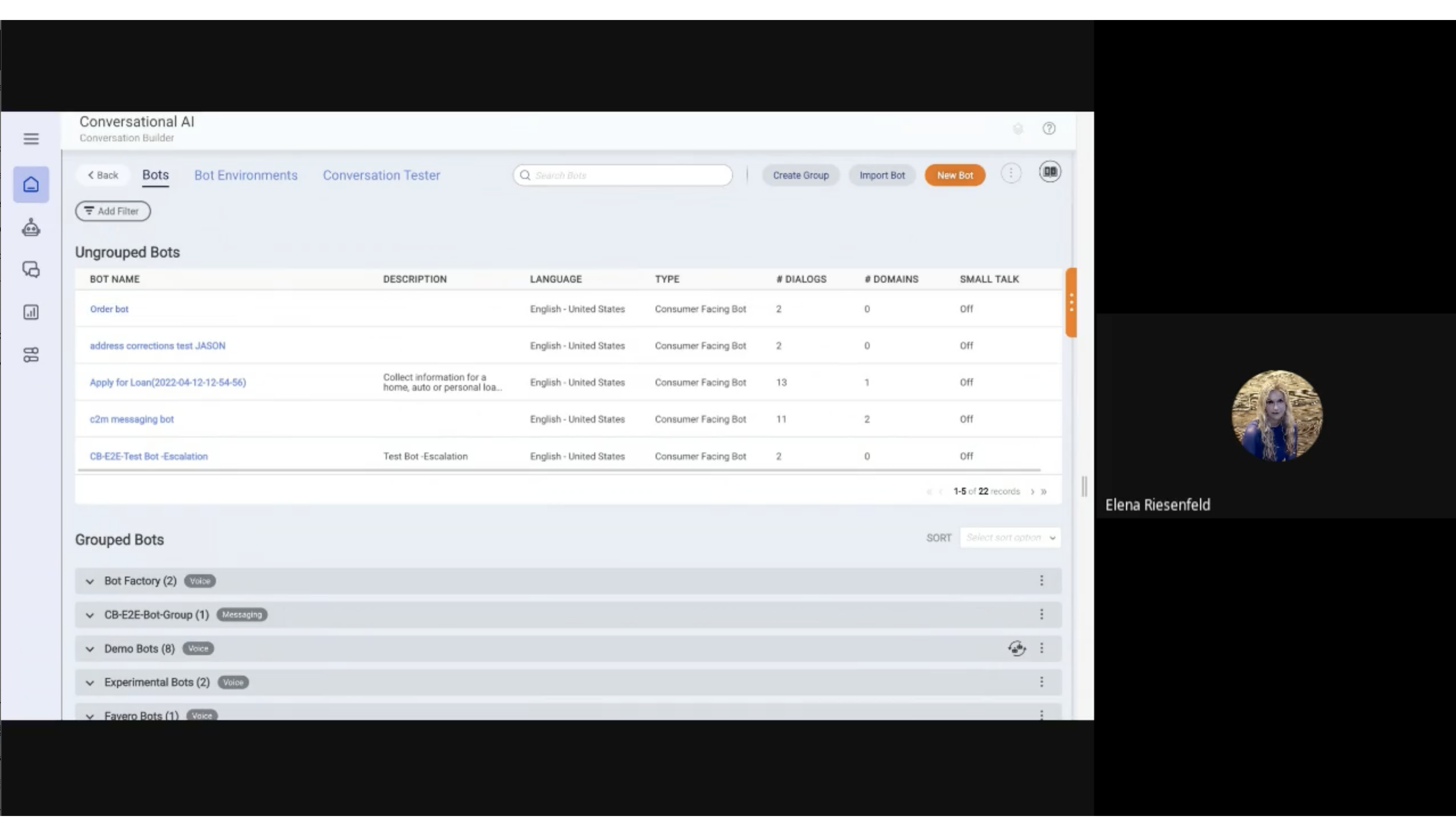Open the Experimental Bots group options menu
Screen dimensions: 1456x836
pyautogui.click(x=1041, y=682)
